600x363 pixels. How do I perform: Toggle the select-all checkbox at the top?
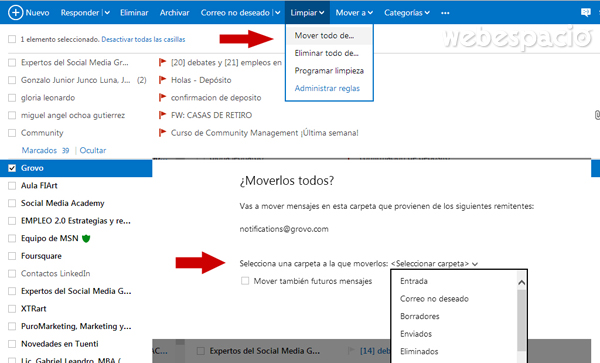[12, 39]
